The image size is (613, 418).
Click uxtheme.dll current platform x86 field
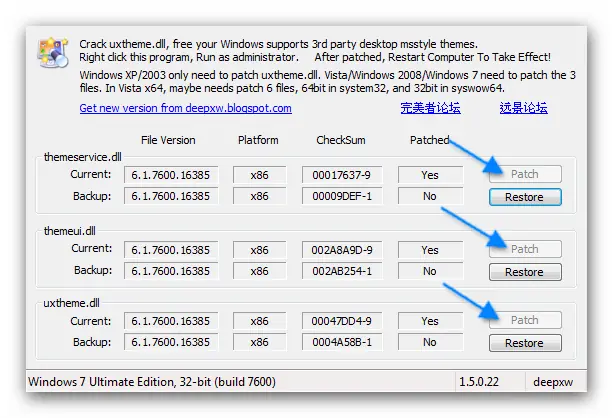click(260, 321)
